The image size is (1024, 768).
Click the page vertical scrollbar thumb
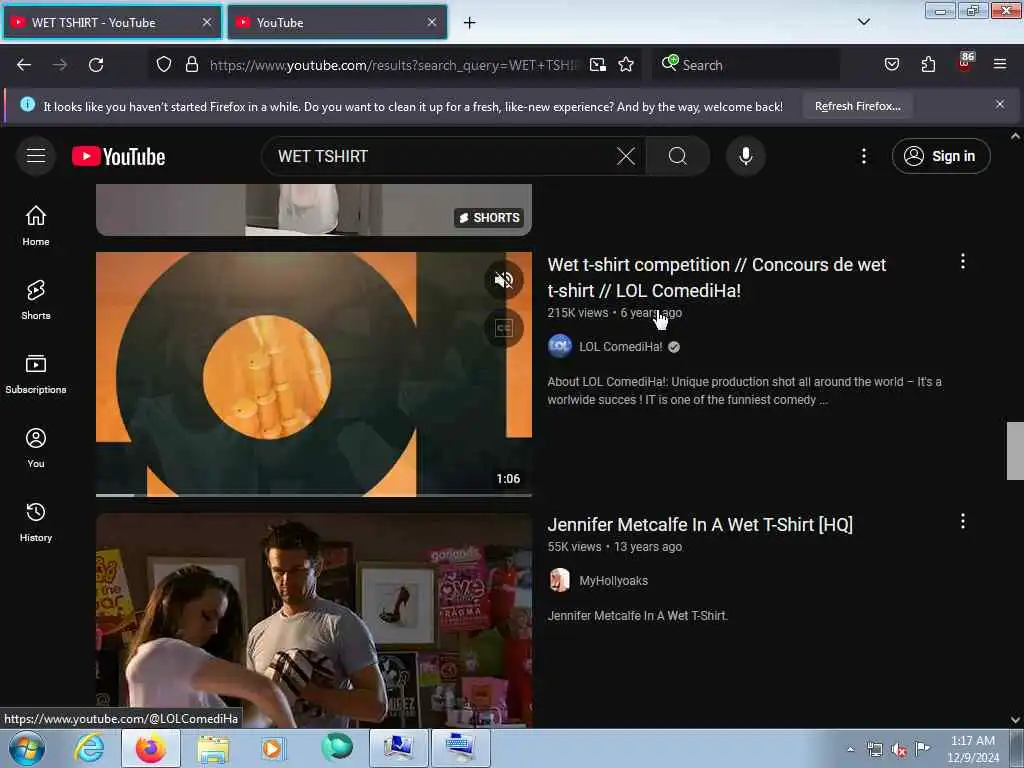tap(1015, 451)
